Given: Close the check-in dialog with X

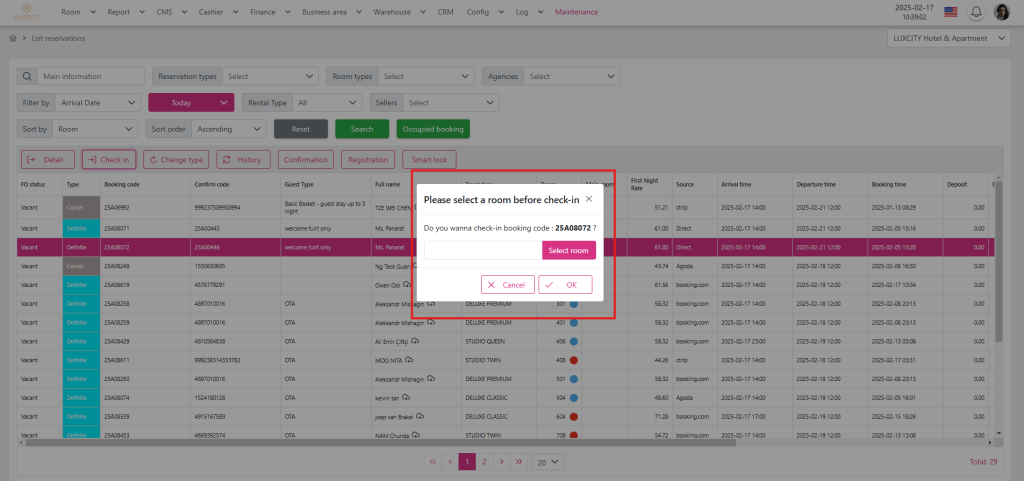Looking at the screenshot, I should tap(588, 199).
